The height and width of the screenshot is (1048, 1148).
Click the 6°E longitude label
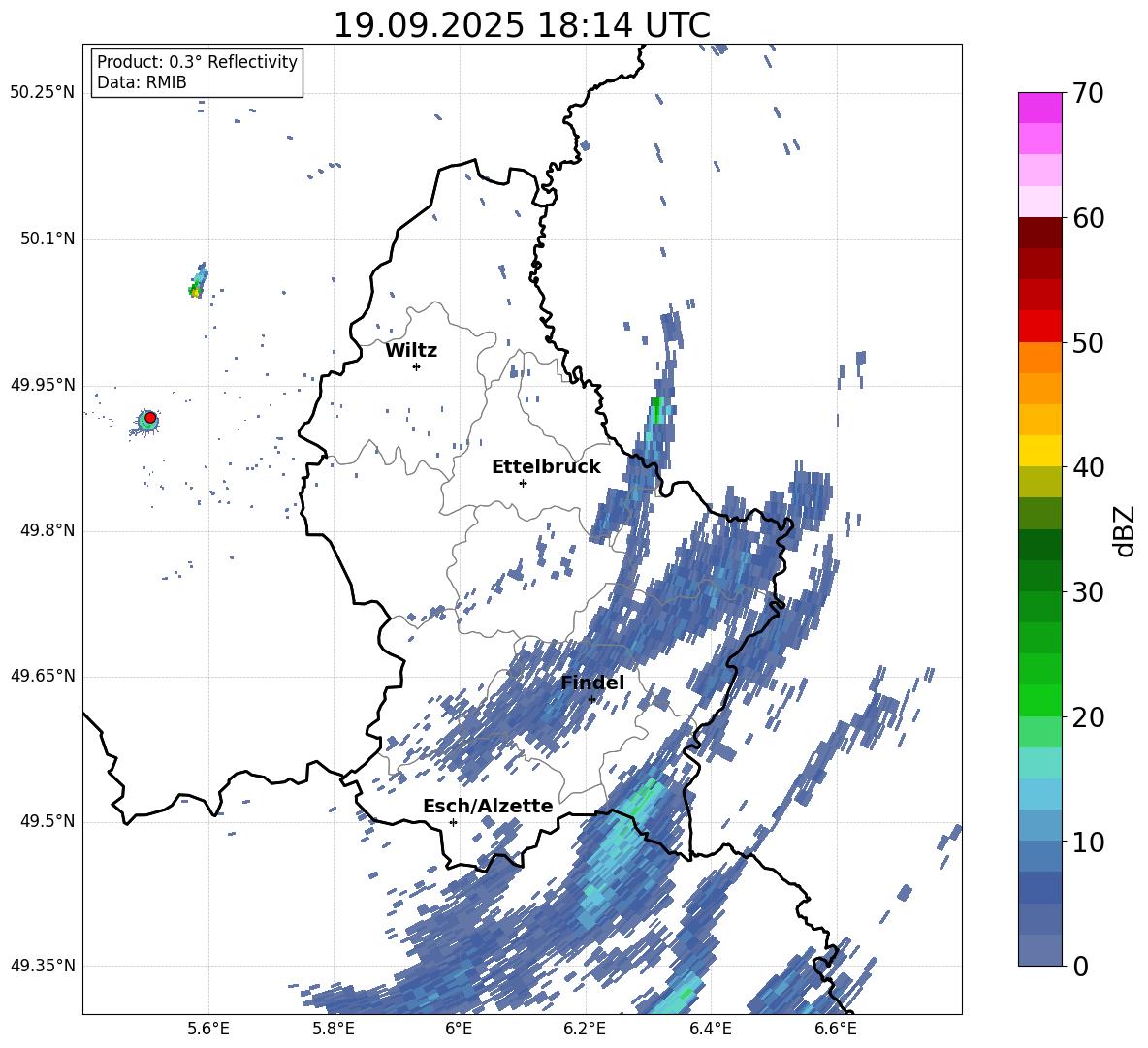pyautogui.click(x=459, y=1029)
